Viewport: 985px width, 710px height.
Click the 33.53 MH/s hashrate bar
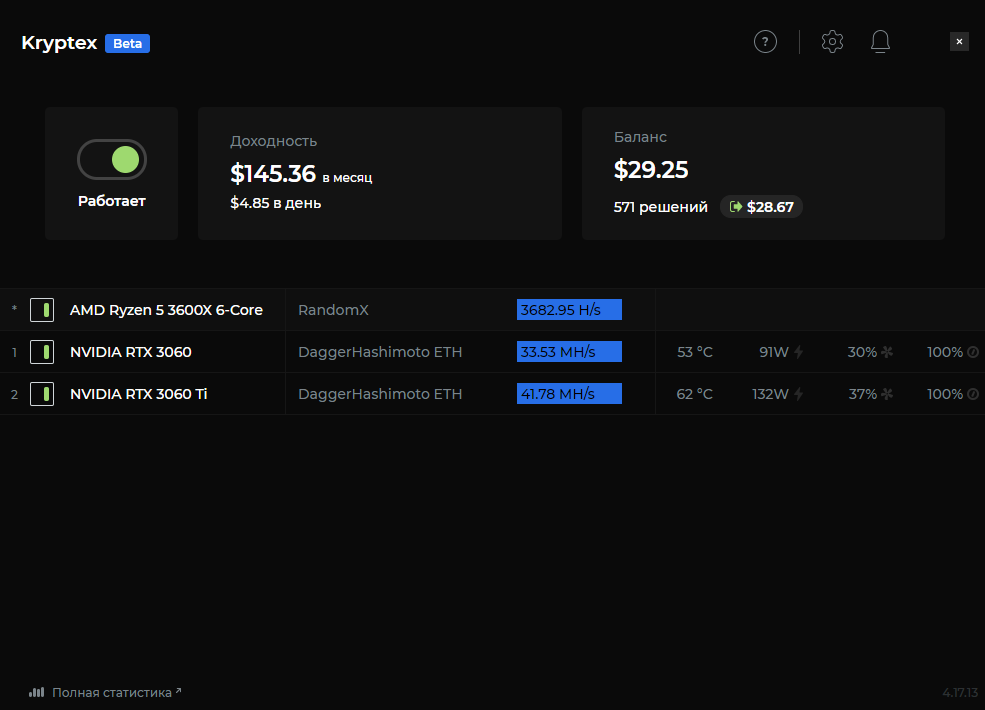tap(569, 352)
